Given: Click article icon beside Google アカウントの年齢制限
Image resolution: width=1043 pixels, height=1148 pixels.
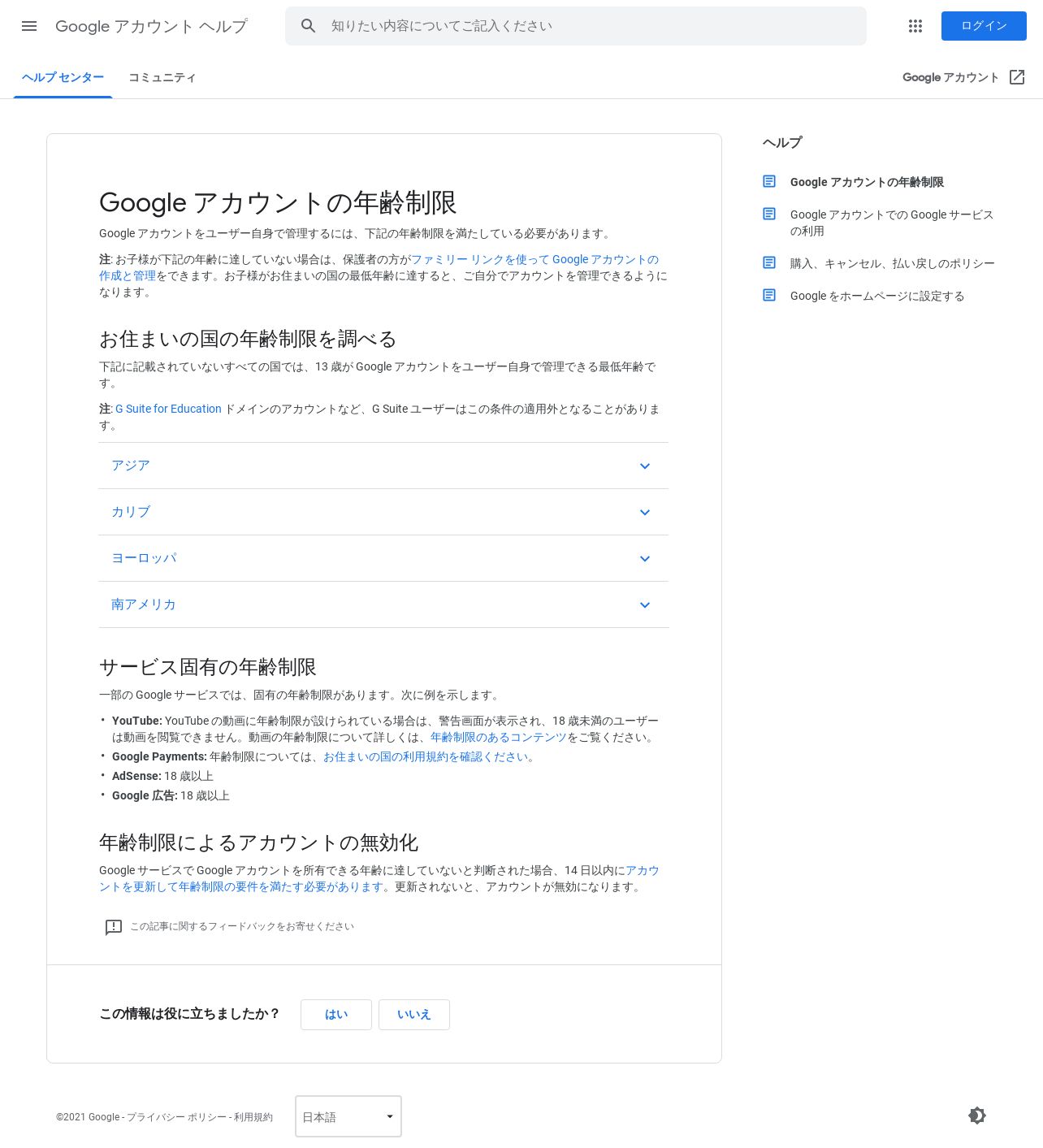Looking at the screenshot, I should pos(769,181).
